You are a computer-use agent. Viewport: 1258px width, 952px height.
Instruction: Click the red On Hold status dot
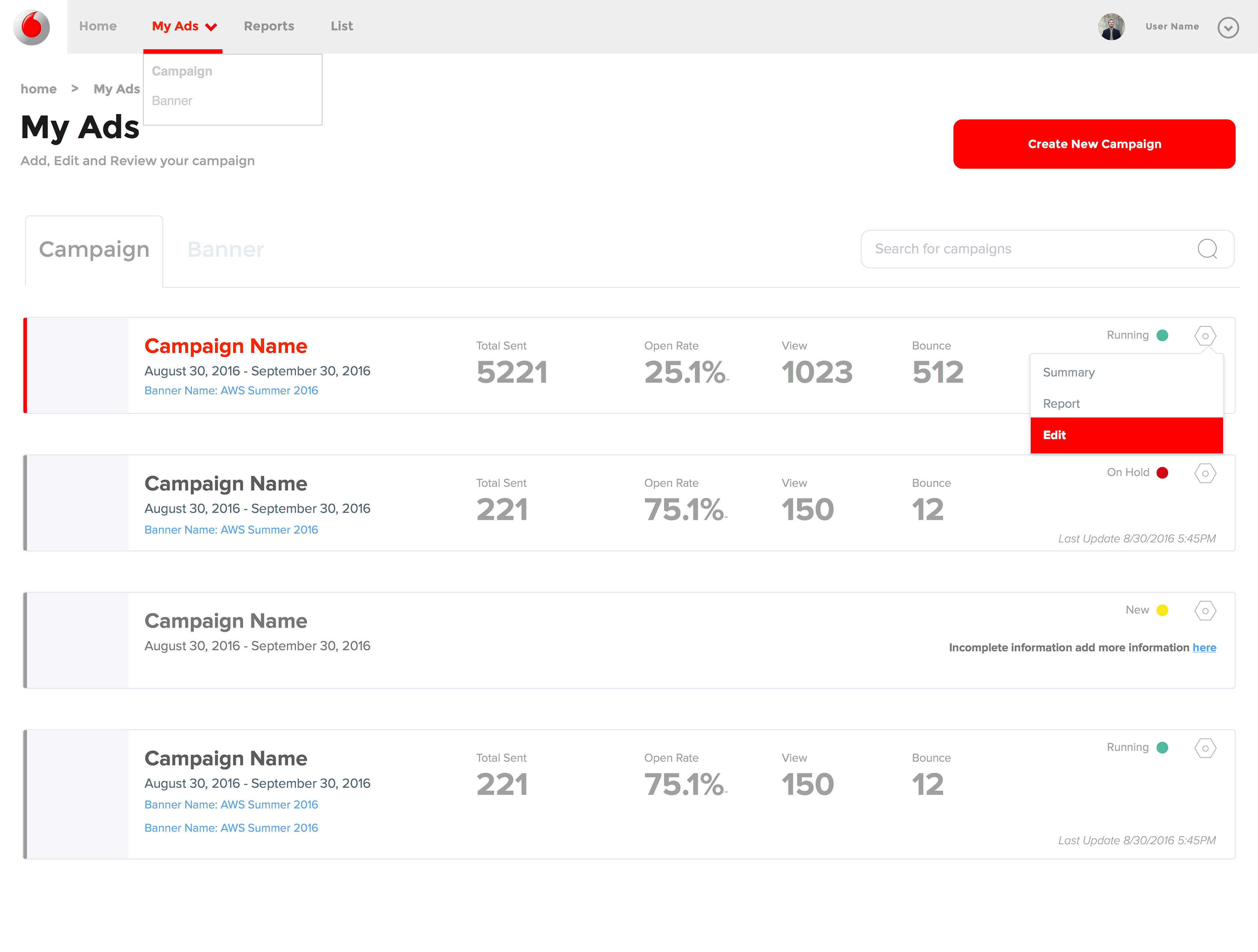(x=1162, y=473)
